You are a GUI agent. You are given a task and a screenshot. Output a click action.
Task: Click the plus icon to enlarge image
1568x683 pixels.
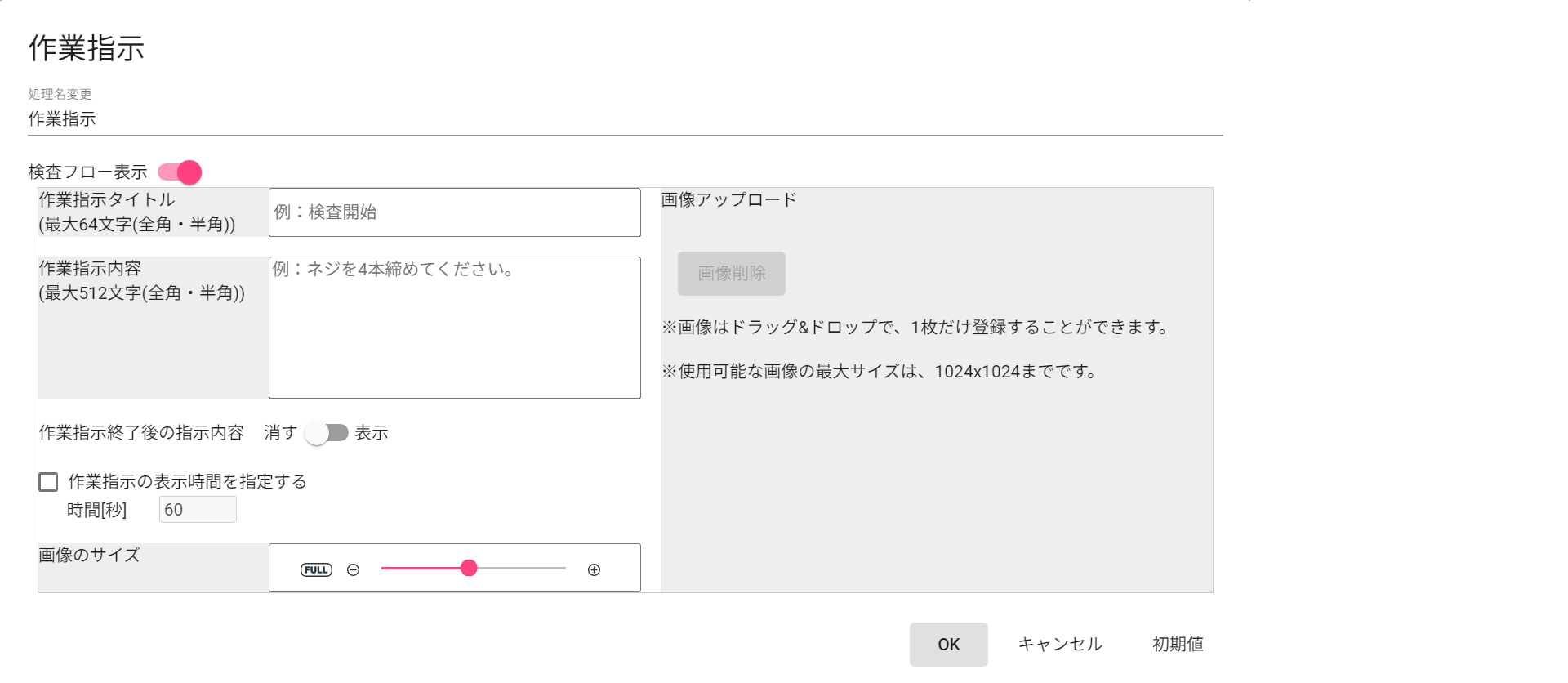(x=594, y=569)
